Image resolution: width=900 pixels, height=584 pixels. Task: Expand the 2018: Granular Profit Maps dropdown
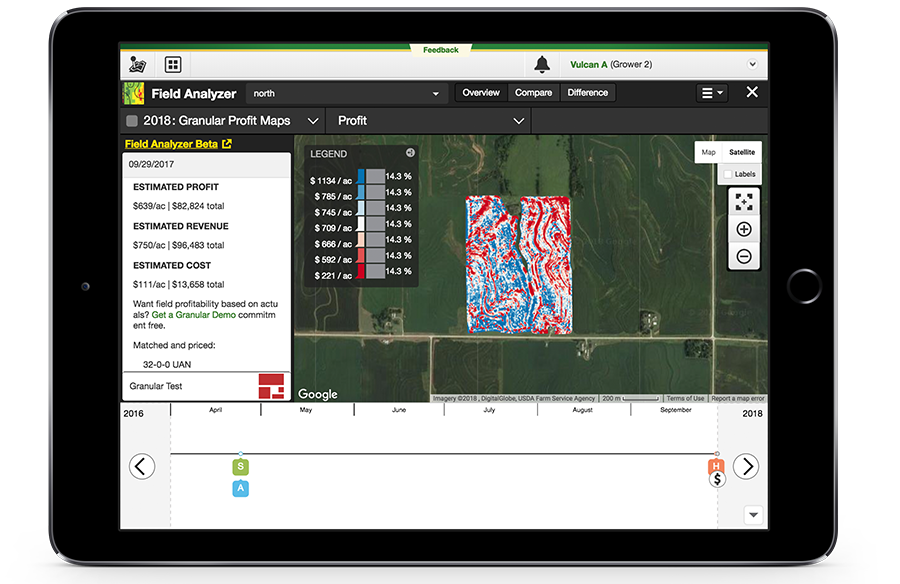pyautogui.click(x=313, y=121)
